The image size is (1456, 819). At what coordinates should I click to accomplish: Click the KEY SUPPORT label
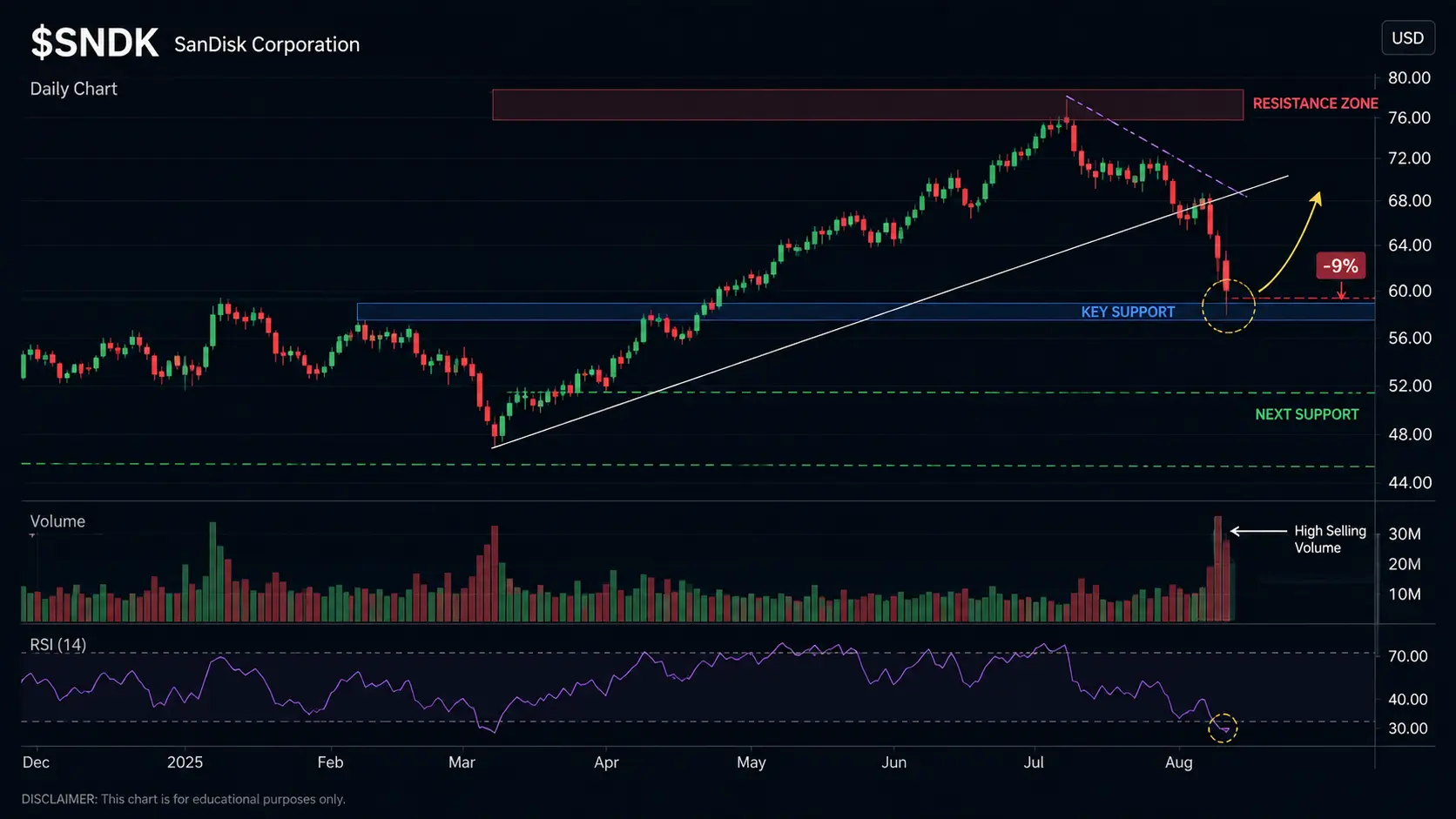[1128, 312]
